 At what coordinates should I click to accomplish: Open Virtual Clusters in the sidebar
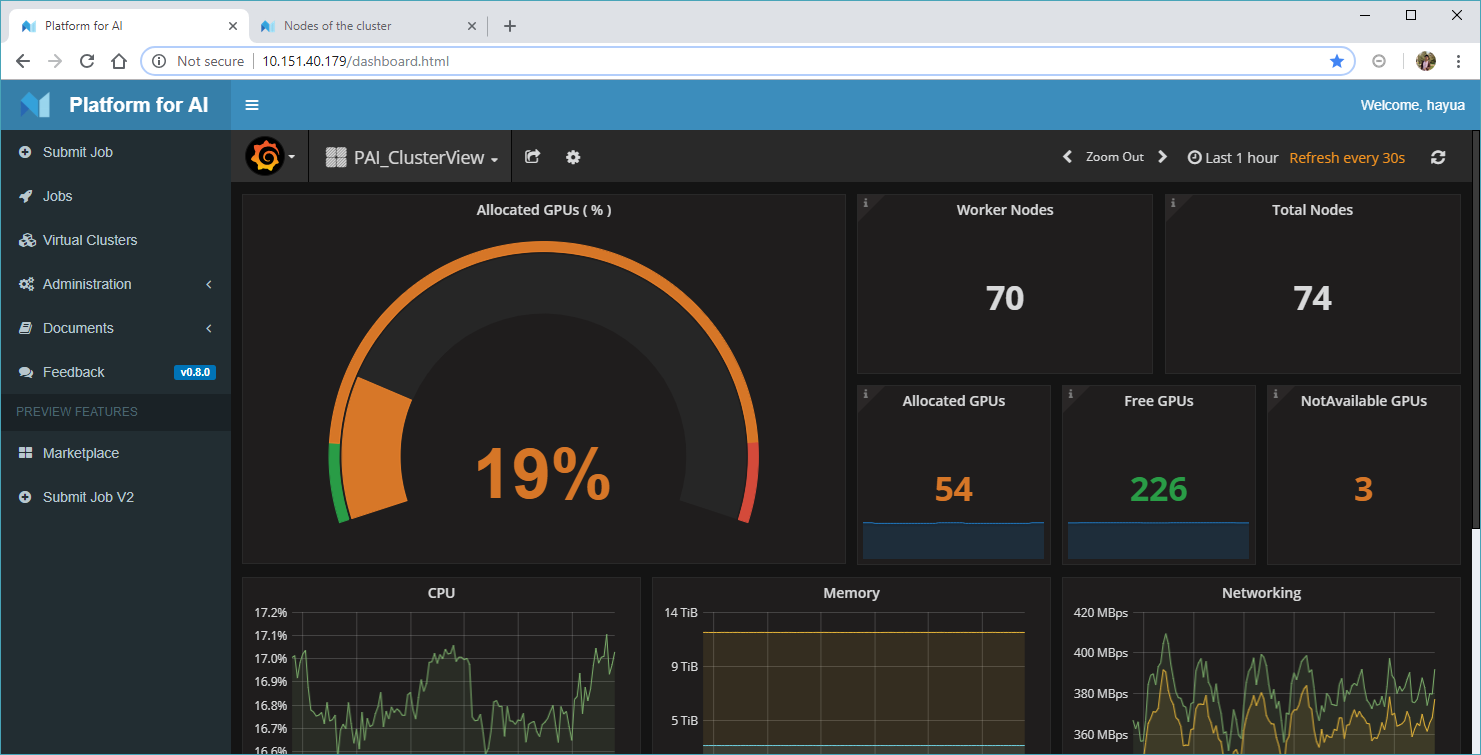(116, 240)
